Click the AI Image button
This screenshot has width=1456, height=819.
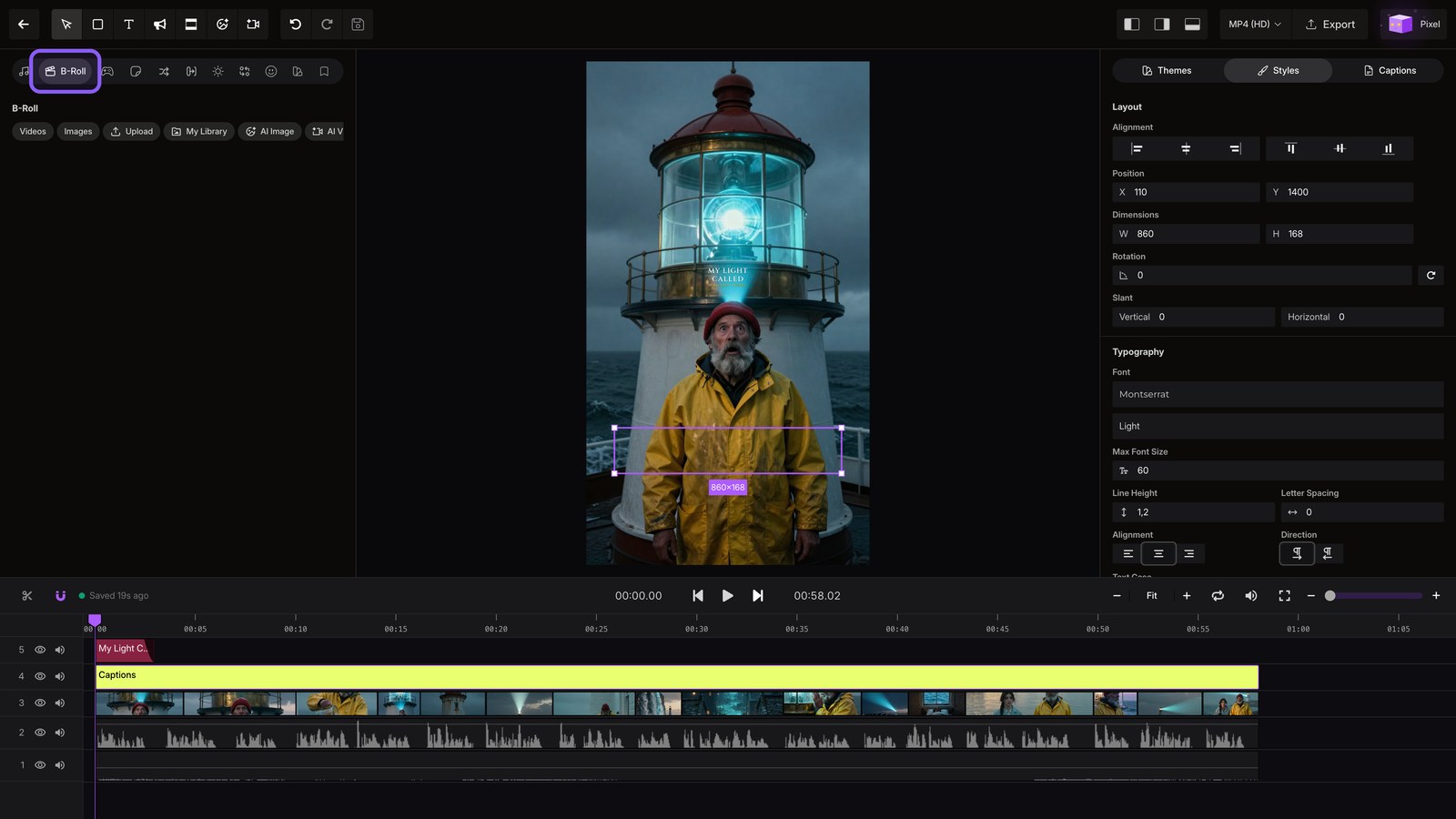tap(270, 131)
